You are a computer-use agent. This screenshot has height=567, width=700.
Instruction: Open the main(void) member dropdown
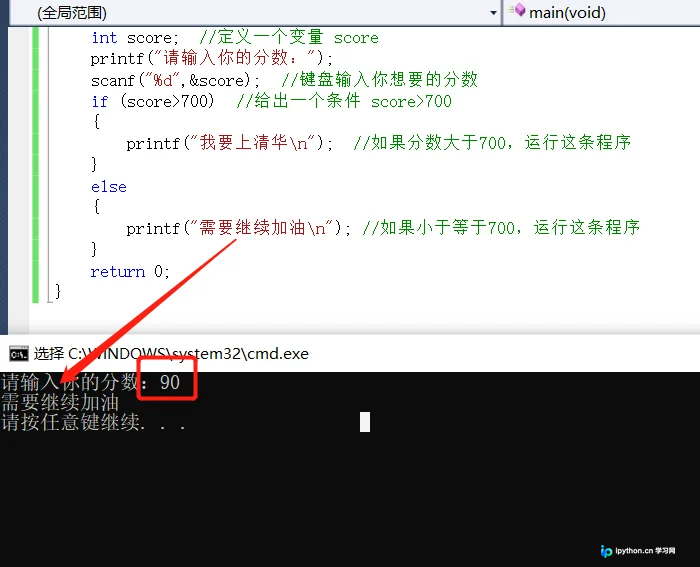[602, 13]
